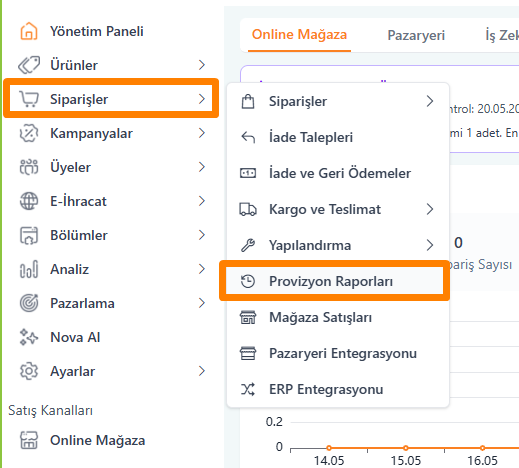Click the Nova AI sparkle icon
The width and height of the screenshot is (519, 468).
[x=29, y=337]
